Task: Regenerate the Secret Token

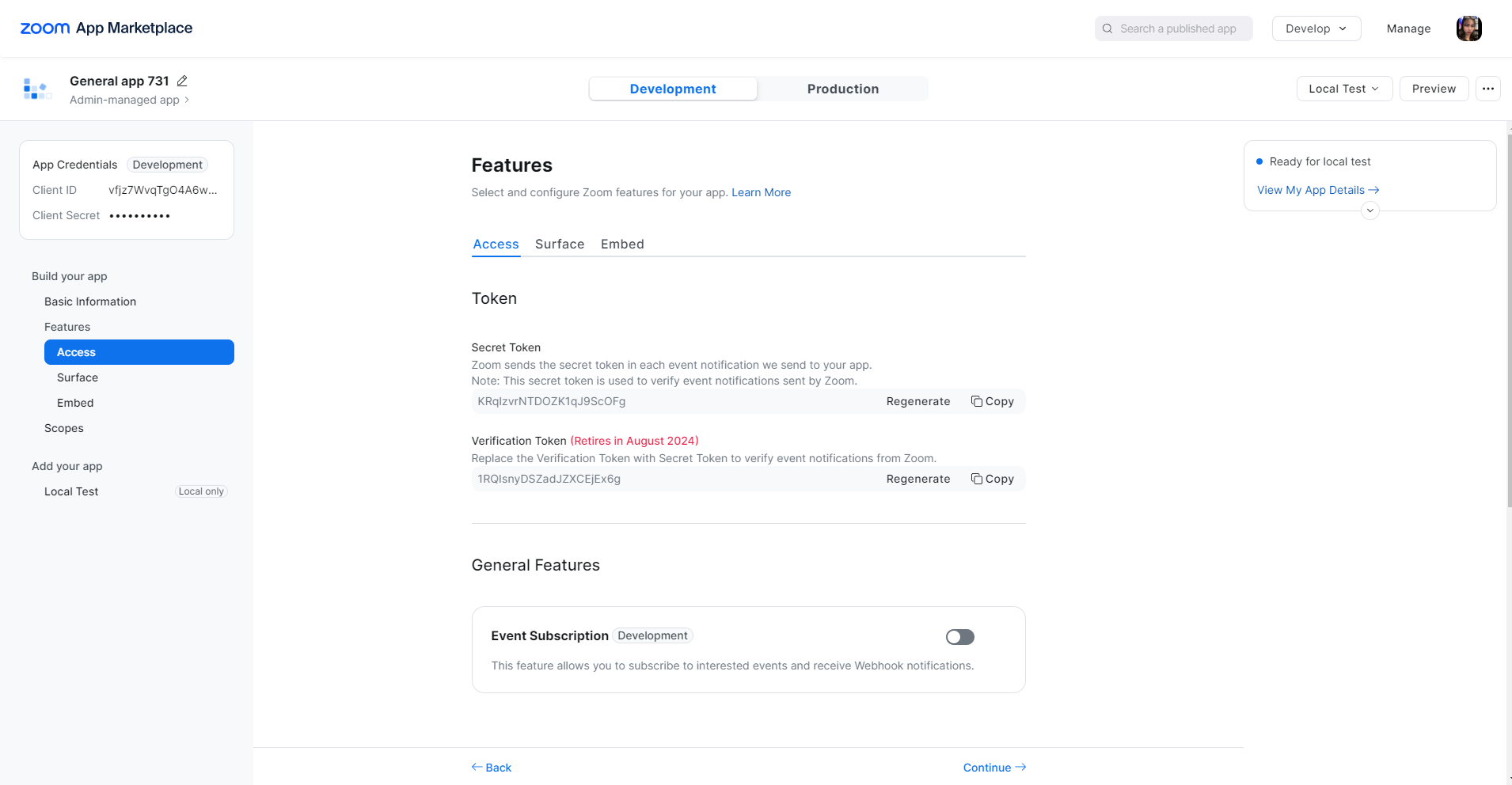Action: (x=918, y=401)
